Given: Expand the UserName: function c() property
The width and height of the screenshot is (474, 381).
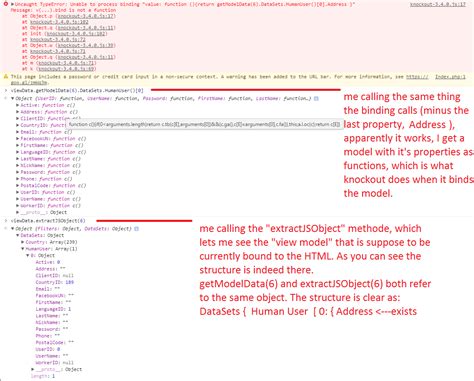Looking at the screenshot, I should (18, 199).
